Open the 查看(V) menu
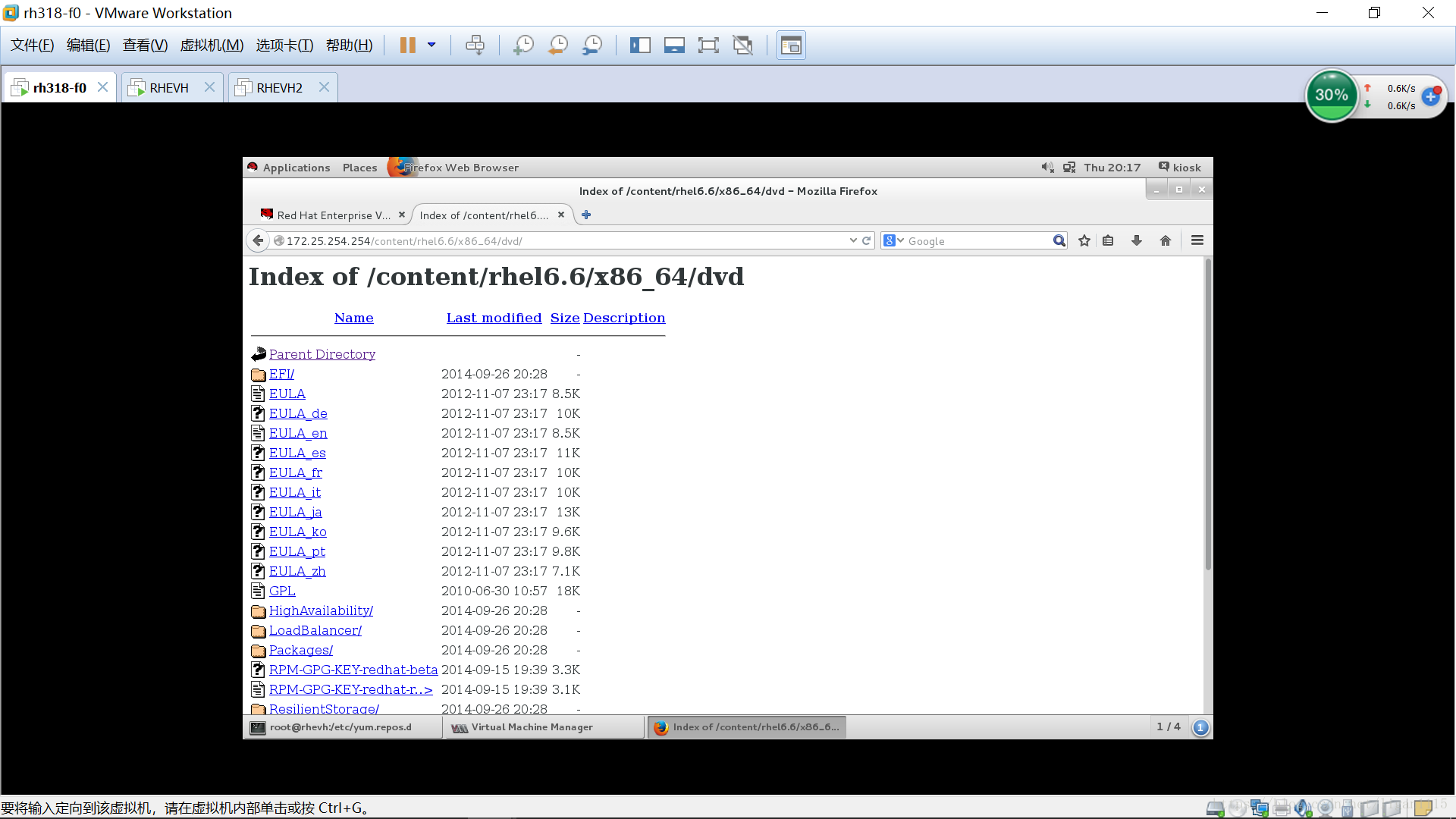 coord(146,45)
